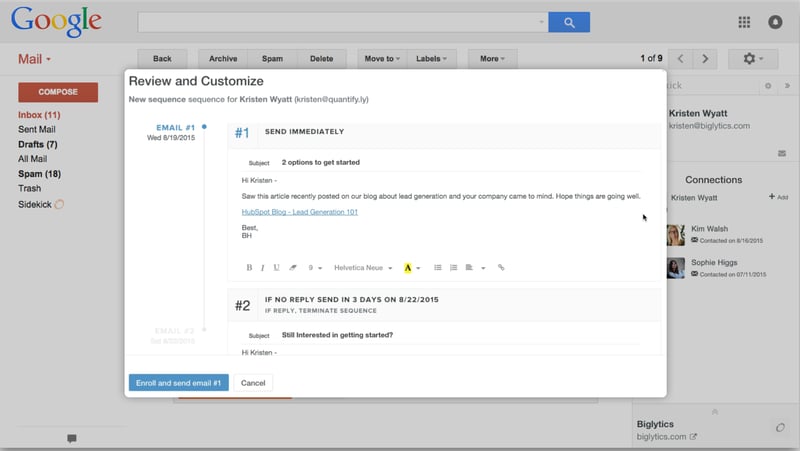Open Sent Mail folder
This screenshot has width=800, height=451.
(37, 130)
